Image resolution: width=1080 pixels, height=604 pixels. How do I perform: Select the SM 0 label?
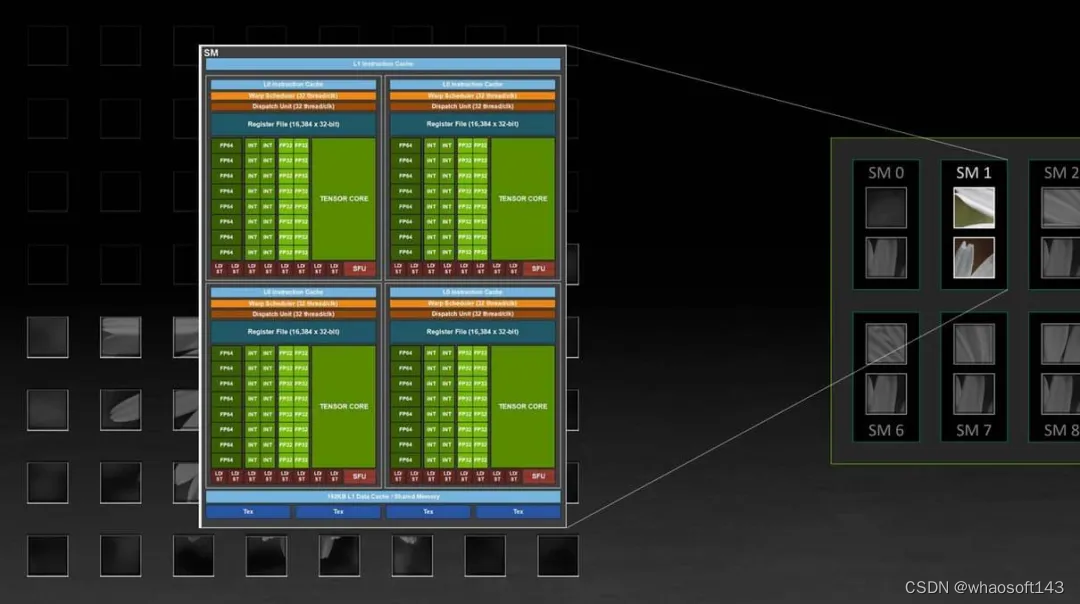tap(884, 172)
